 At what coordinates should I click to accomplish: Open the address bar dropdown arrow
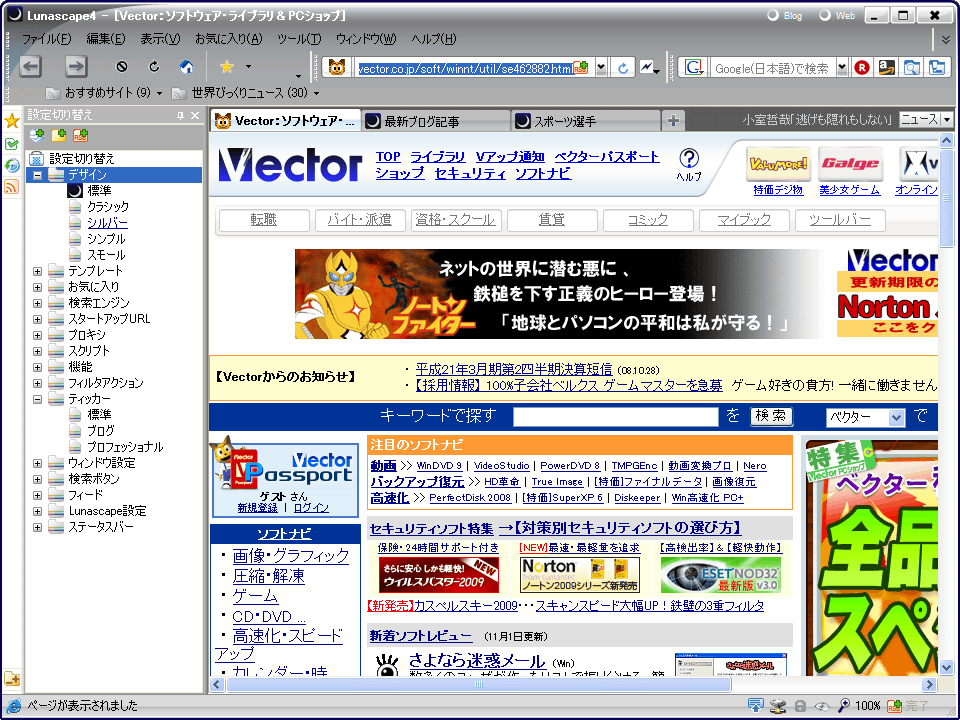tap(602, 68)
